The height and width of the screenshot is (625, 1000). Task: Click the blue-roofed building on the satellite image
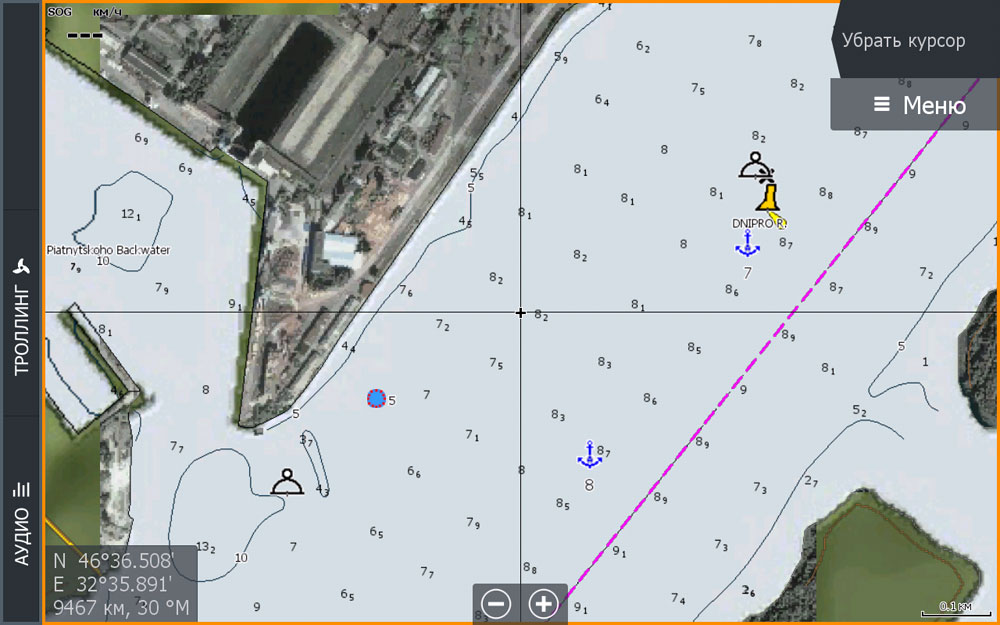(338, 250)
